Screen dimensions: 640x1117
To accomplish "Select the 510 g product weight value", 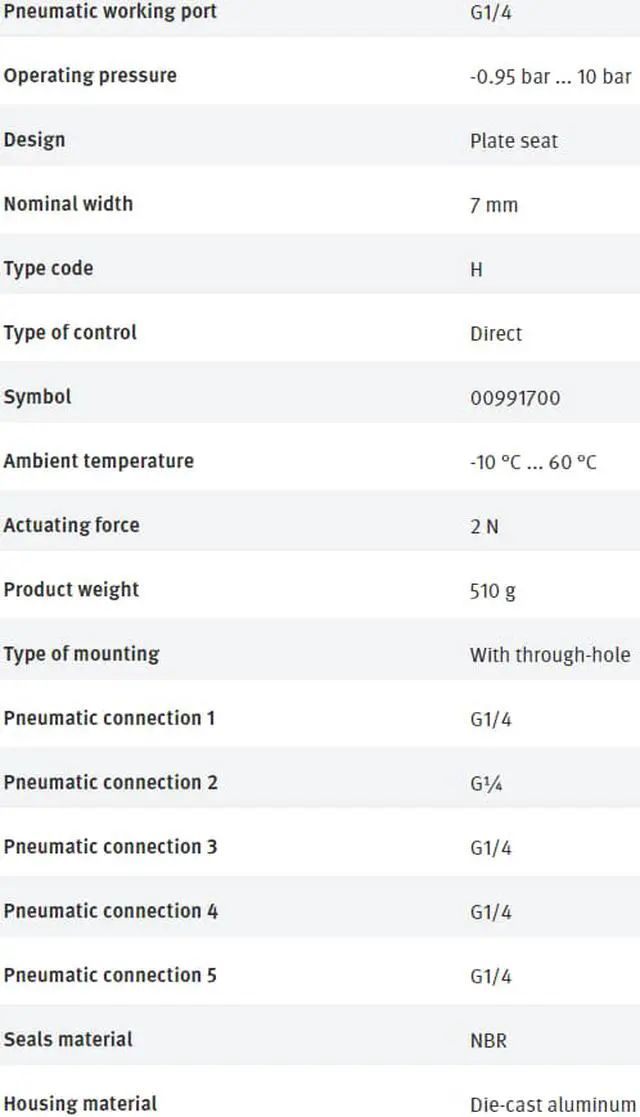I will point(493,591).
